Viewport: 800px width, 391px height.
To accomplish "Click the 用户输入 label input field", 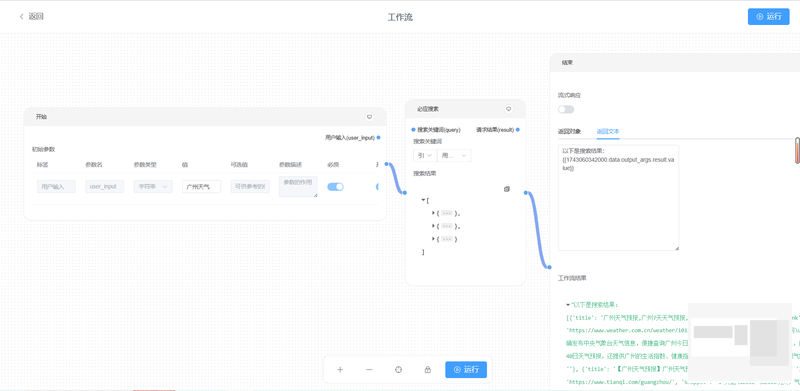I will pos(56,187).
